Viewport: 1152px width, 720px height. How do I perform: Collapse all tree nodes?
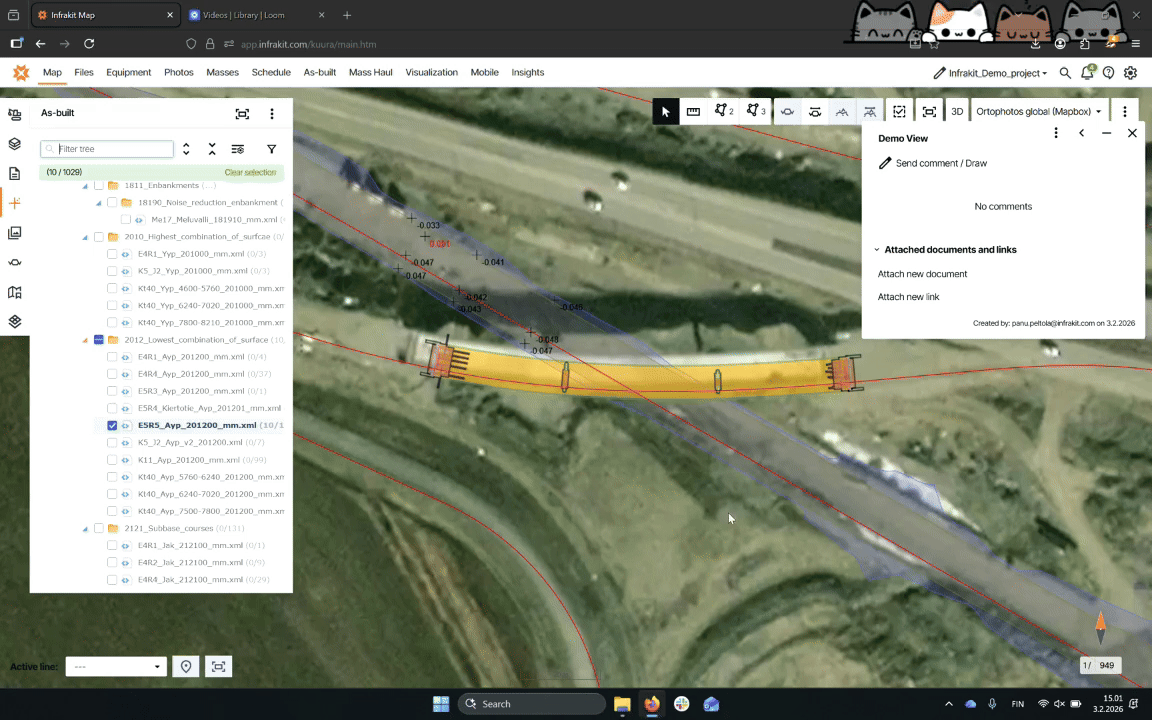click(212, 149)
